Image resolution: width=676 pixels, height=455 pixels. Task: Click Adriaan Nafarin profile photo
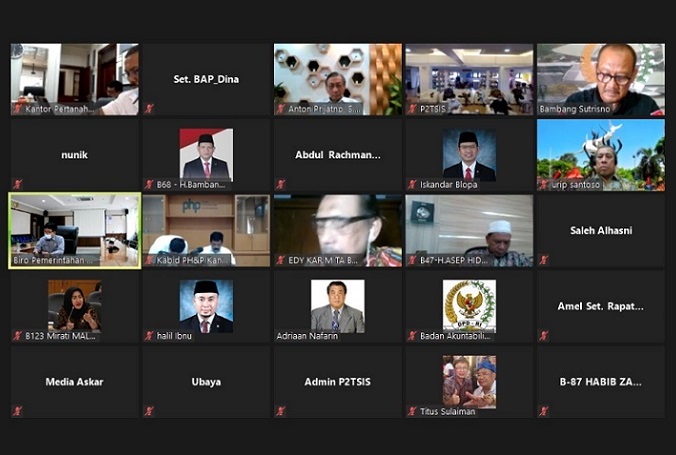click(x=338, y=306)
